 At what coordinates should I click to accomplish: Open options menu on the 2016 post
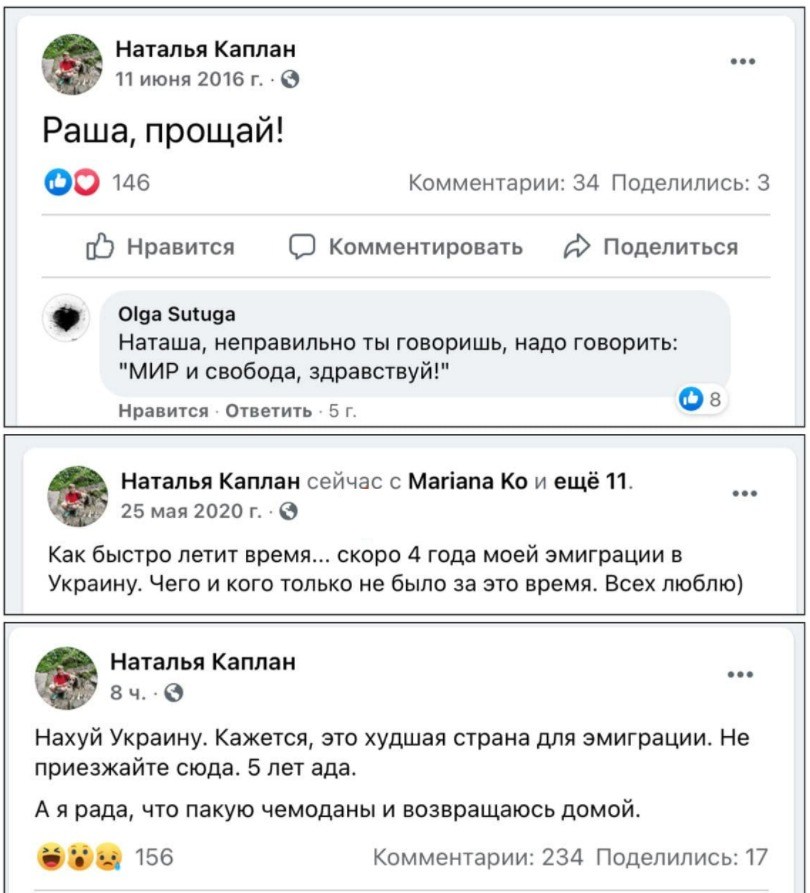click(x=743, y=62)
